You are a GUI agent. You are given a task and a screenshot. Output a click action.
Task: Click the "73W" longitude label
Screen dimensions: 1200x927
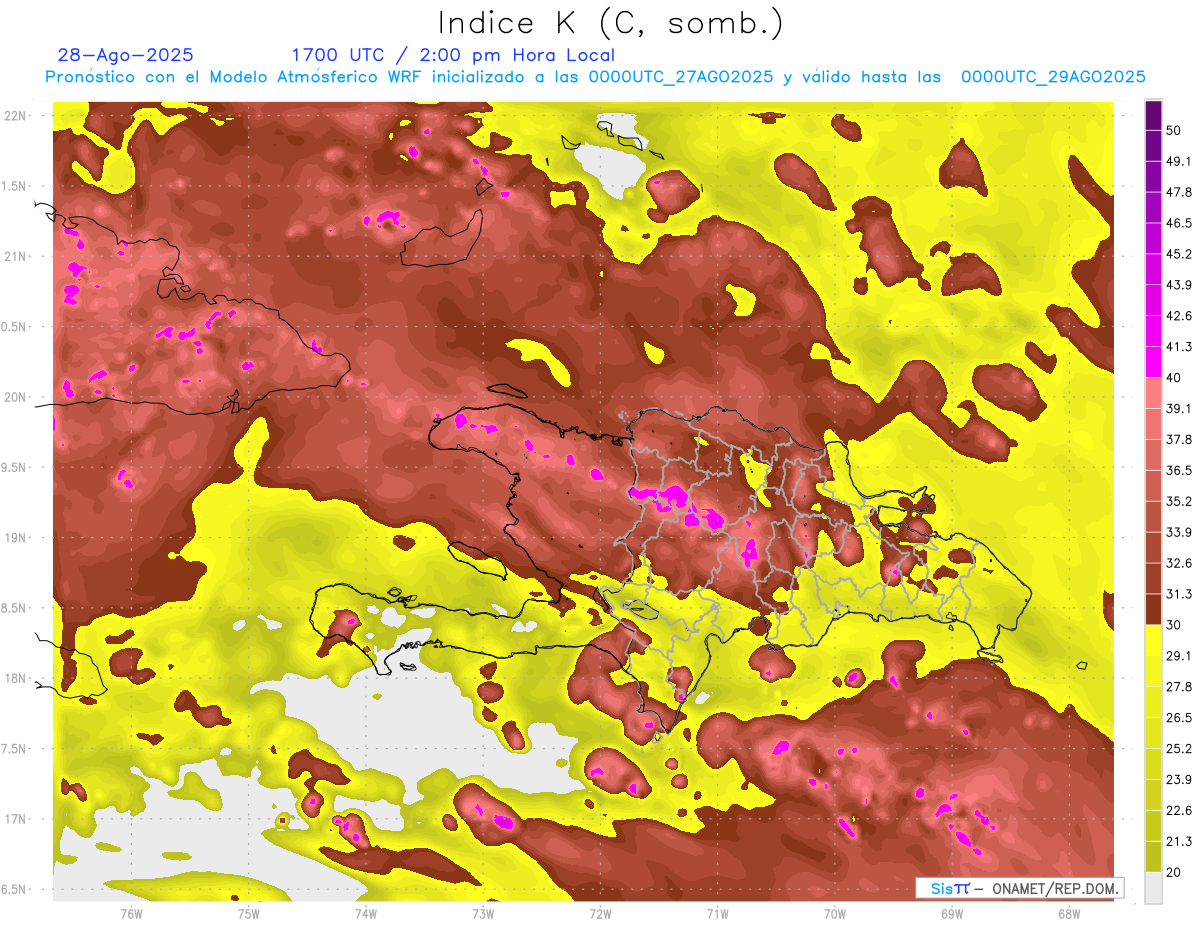click(x=483, y=913)
